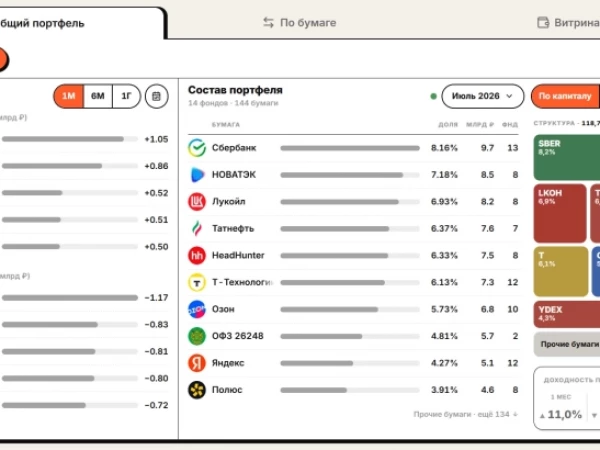Screen dimensions: 600x450
Task: Click the HeadHunter share value 6.33%
Action: (444, 255)
